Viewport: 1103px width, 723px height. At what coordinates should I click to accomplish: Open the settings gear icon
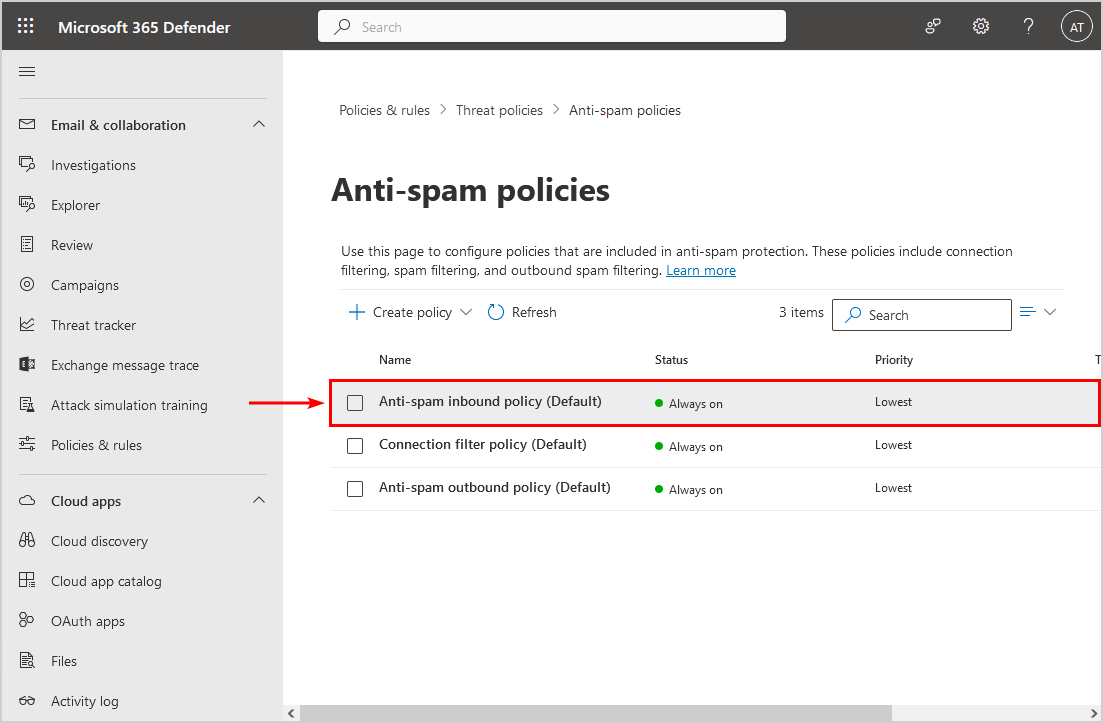pyautogui.click(x=980, y=27)
